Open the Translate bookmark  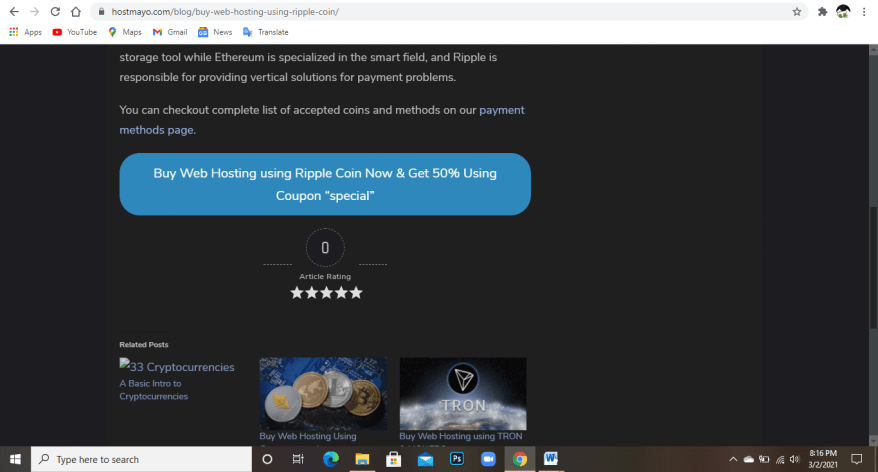(266, 32)
